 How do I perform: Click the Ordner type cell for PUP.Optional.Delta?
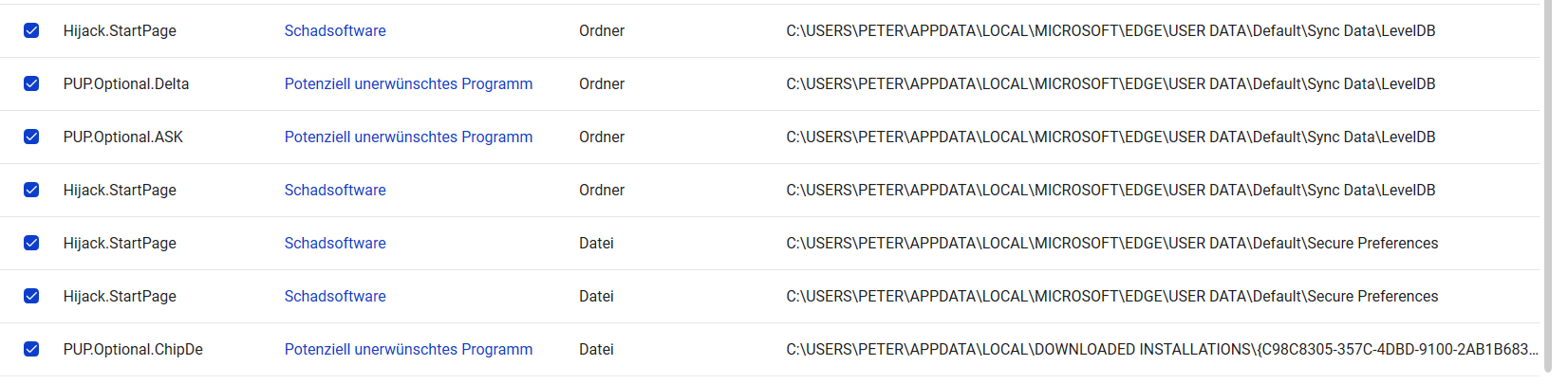(602, 83)
